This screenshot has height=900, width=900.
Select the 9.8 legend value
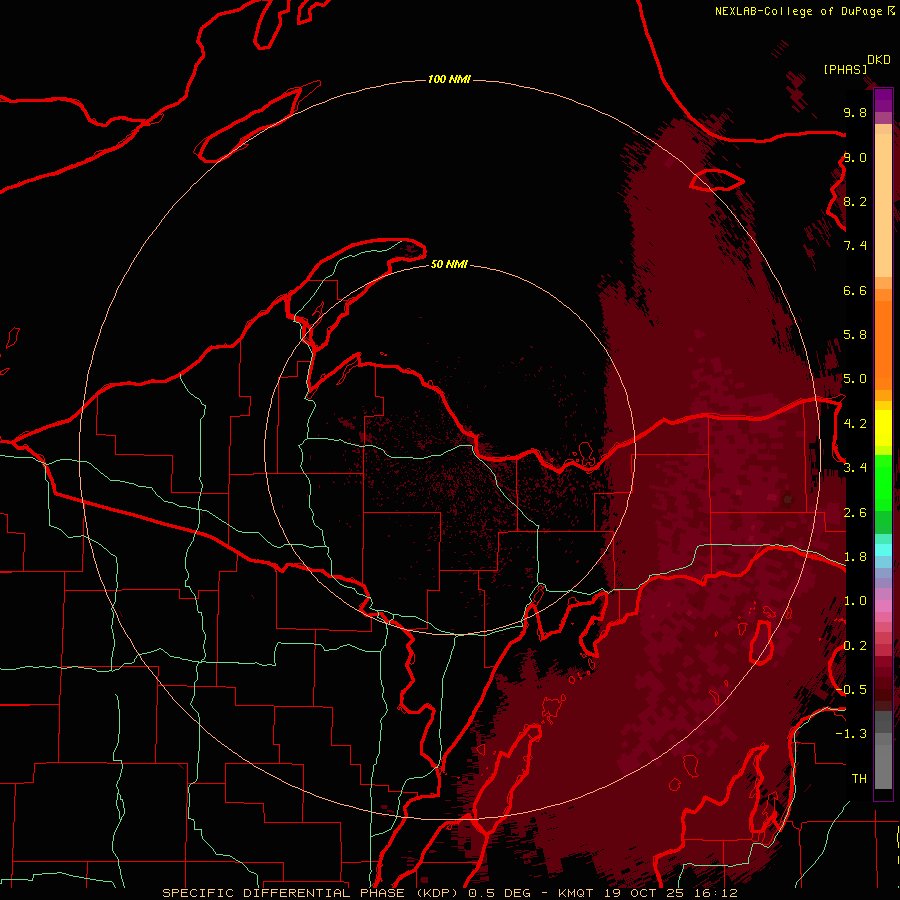click(x=855, y=112)
